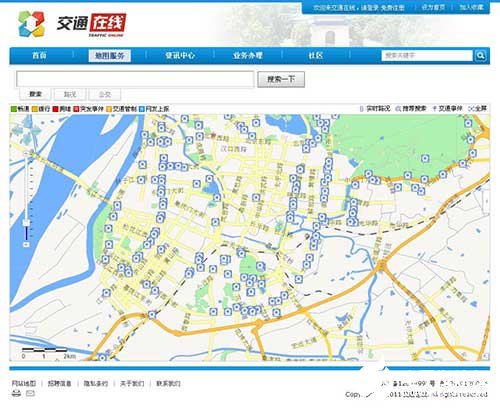Open the 联系我们 footer link
500x408 pixels.
(168, 383)
